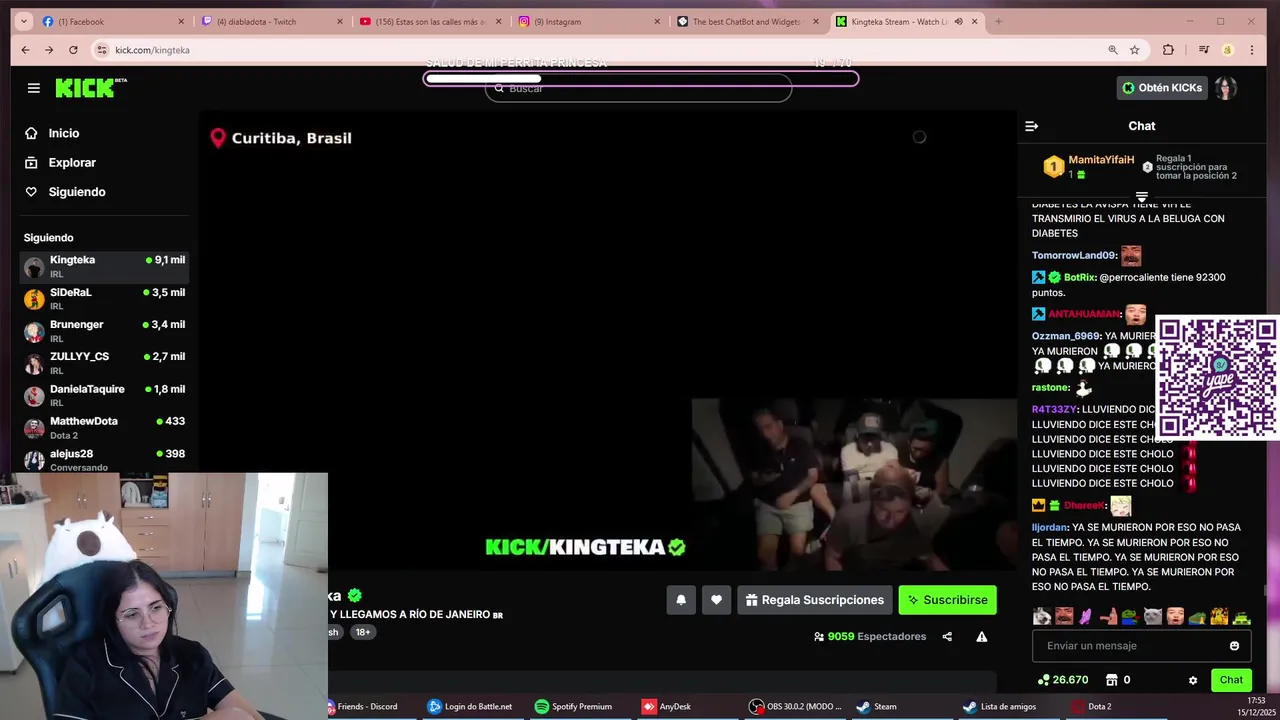The image size is (1280, 720).
Task: Report the stream via the warning icon
Action: point(982,636)
